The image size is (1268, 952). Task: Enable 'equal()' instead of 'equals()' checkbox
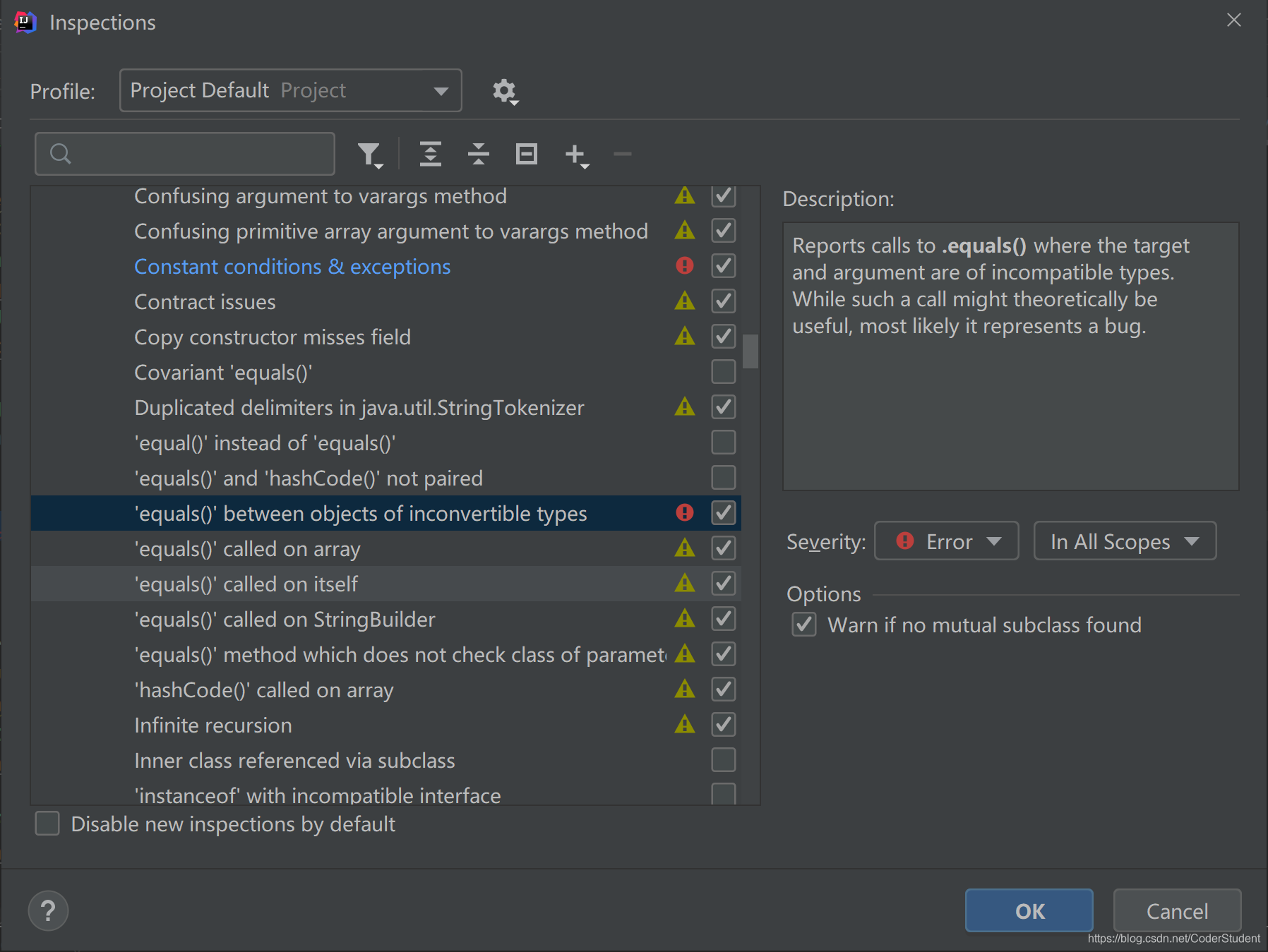(724, 442)
